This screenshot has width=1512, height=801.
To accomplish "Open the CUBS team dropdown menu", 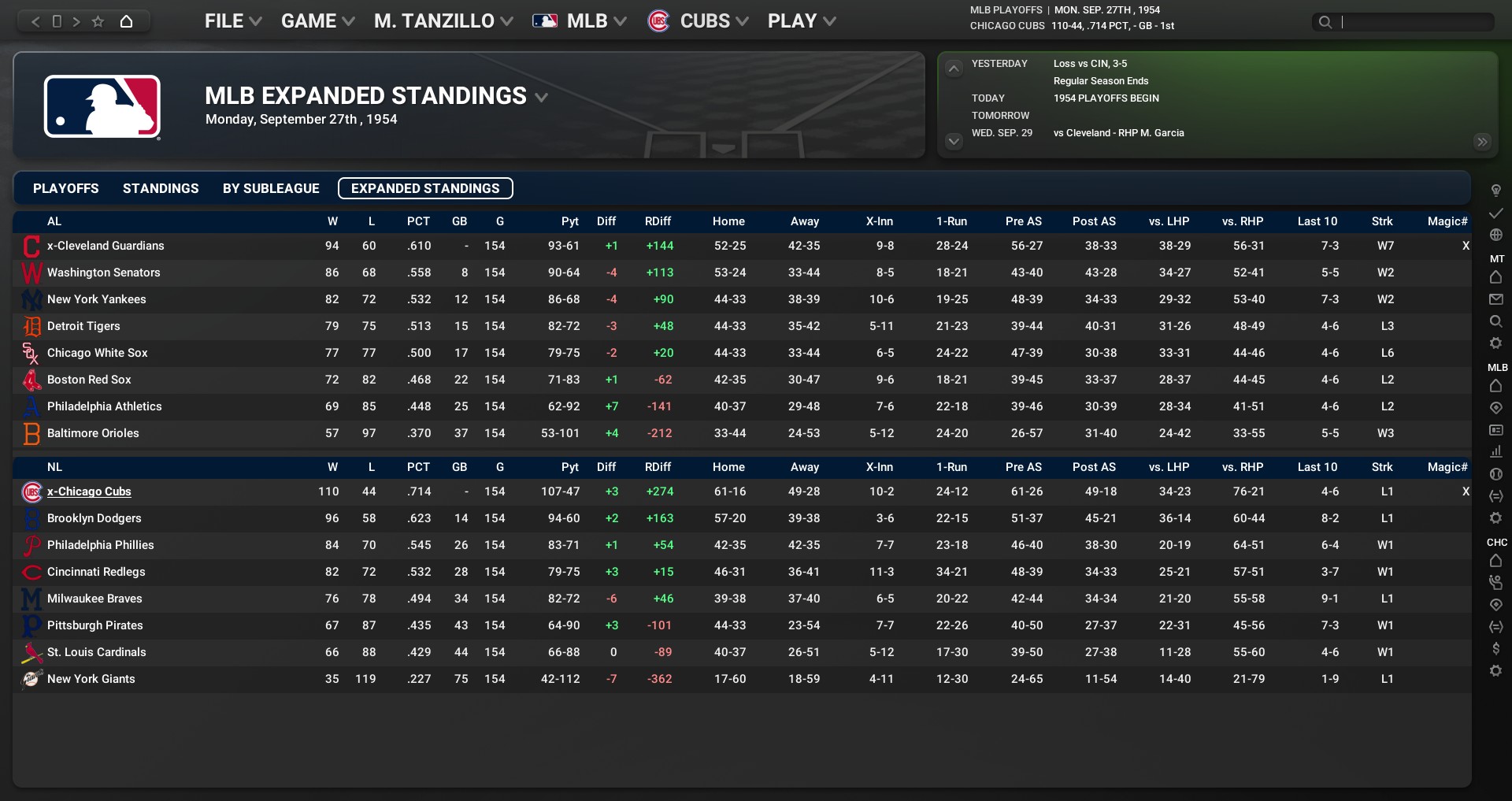I will [698, 21].
